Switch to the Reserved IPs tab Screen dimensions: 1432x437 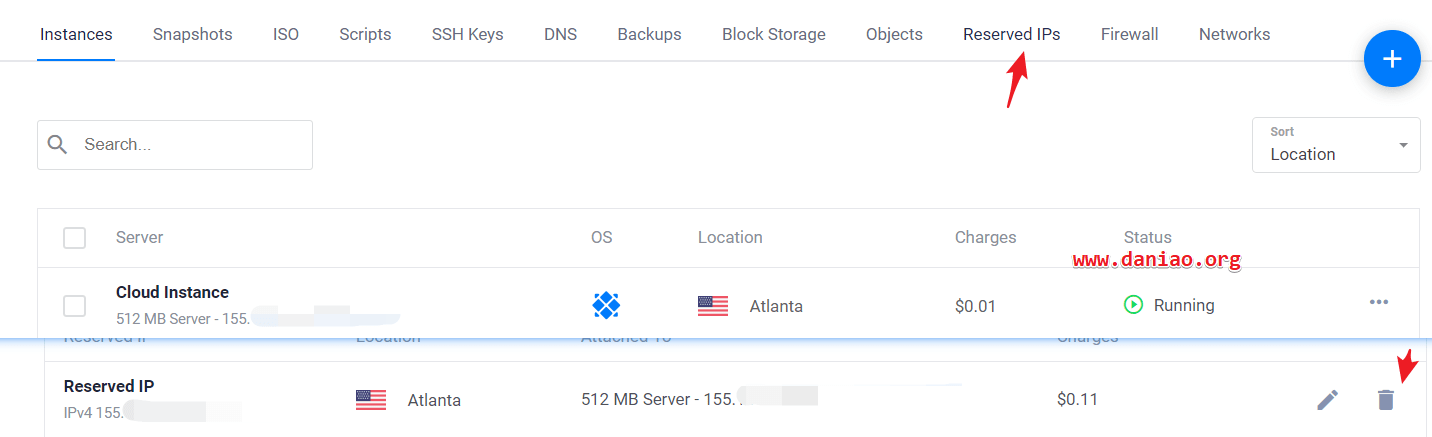[1012, 34]
